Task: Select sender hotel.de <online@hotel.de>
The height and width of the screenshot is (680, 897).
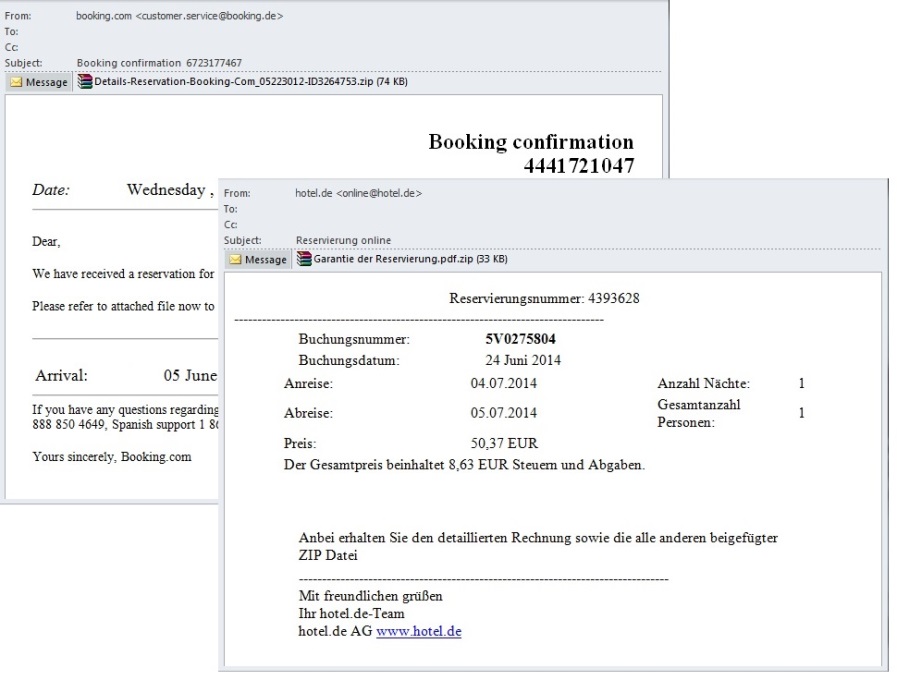Action: 359,193
